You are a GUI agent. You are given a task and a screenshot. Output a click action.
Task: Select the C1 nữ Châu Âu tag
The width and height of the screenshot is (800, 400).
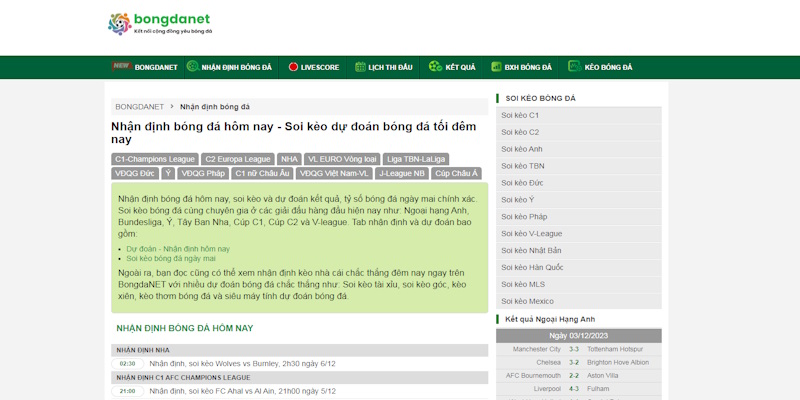tap(262, 173)
